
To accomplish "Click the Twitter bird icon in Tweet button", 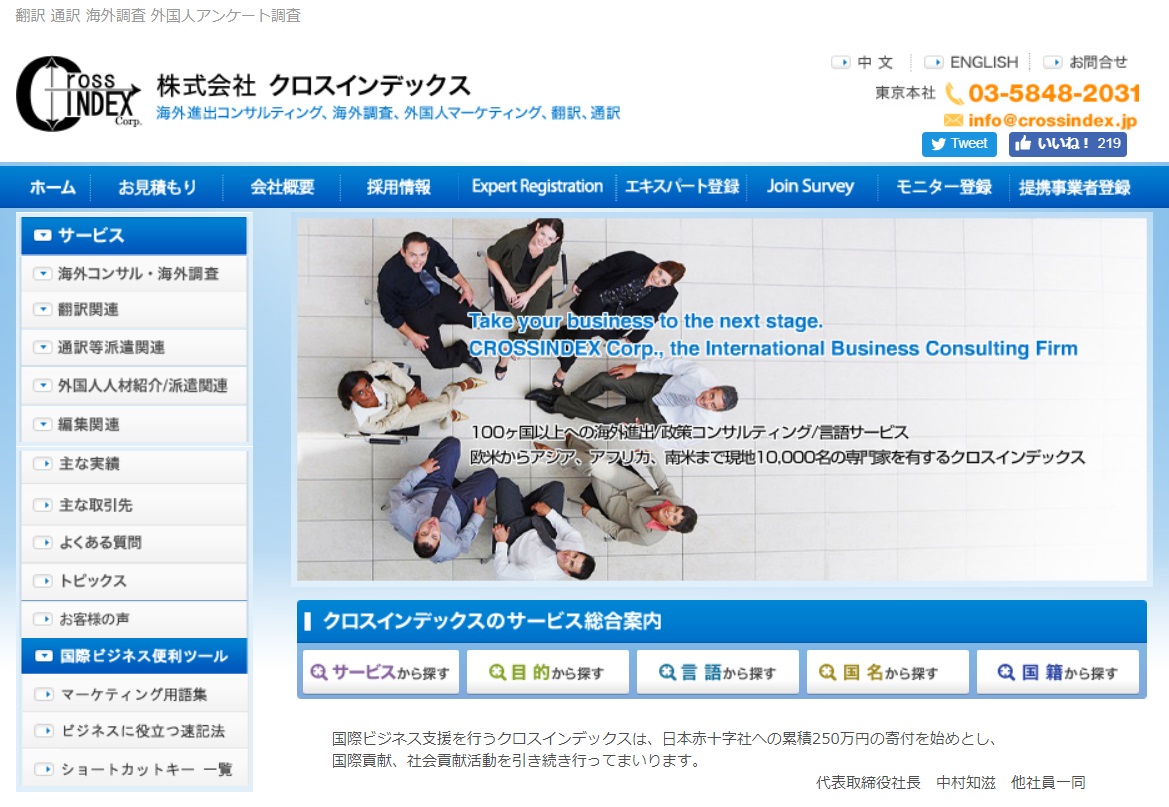I will [938, 144].
